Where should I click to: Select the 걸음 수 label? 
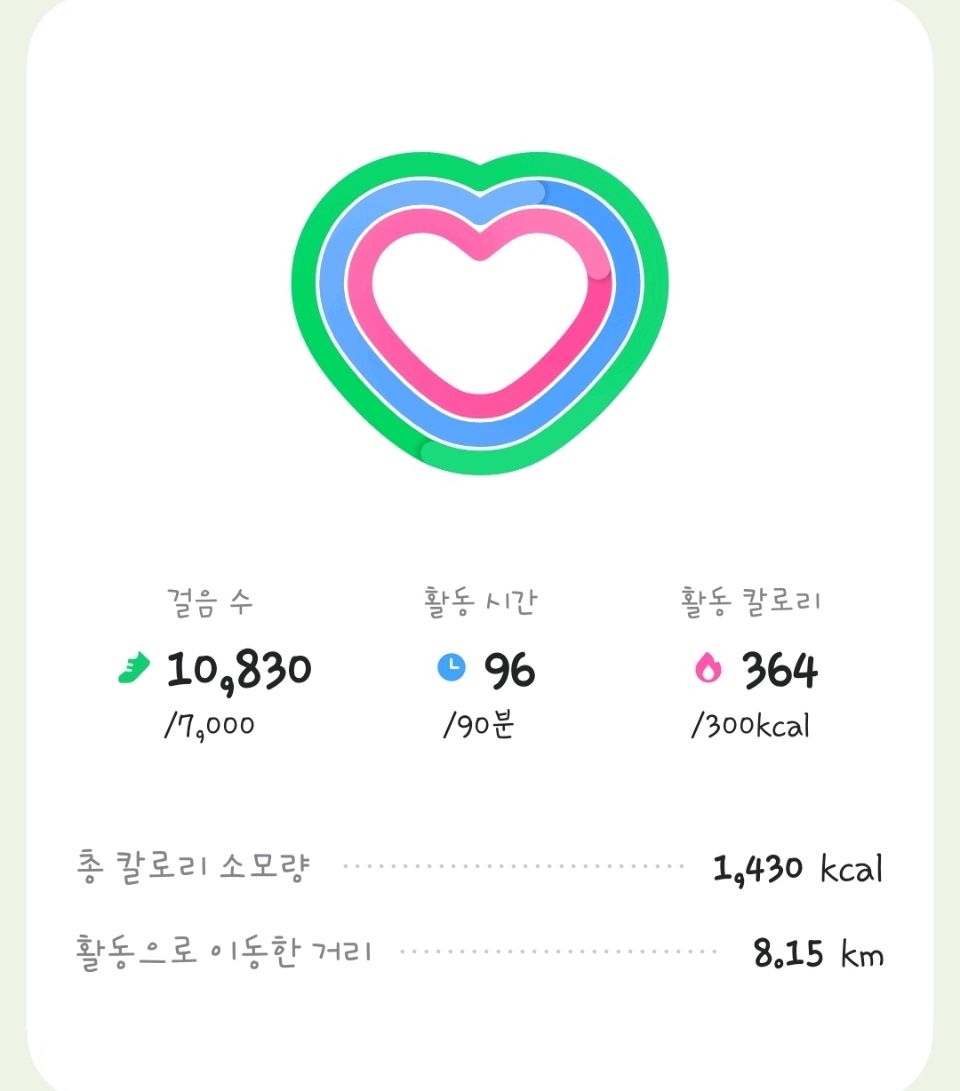209,603
